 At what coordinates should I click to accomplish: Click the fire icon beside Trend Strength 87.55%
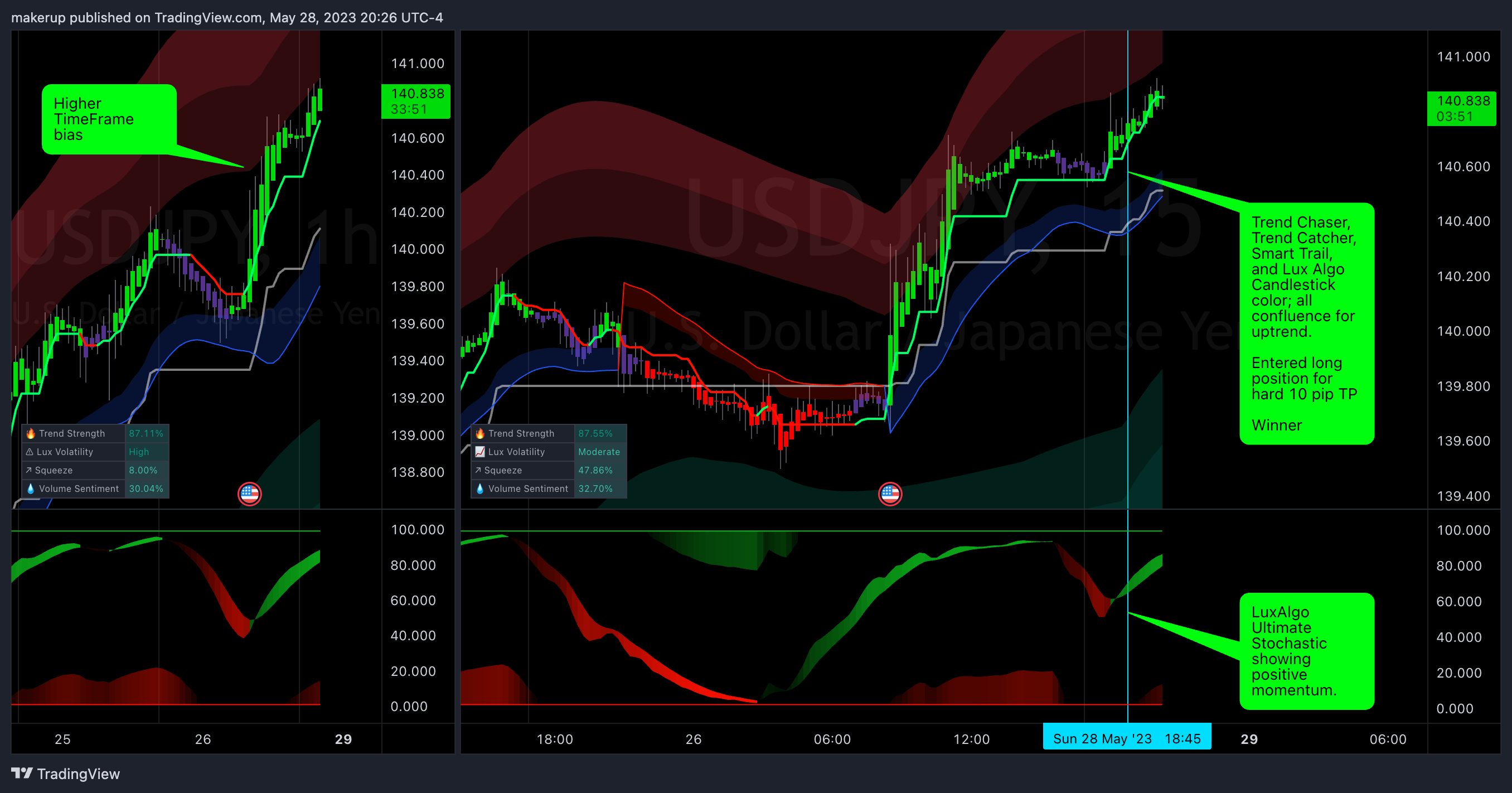[x=479, y=433]
